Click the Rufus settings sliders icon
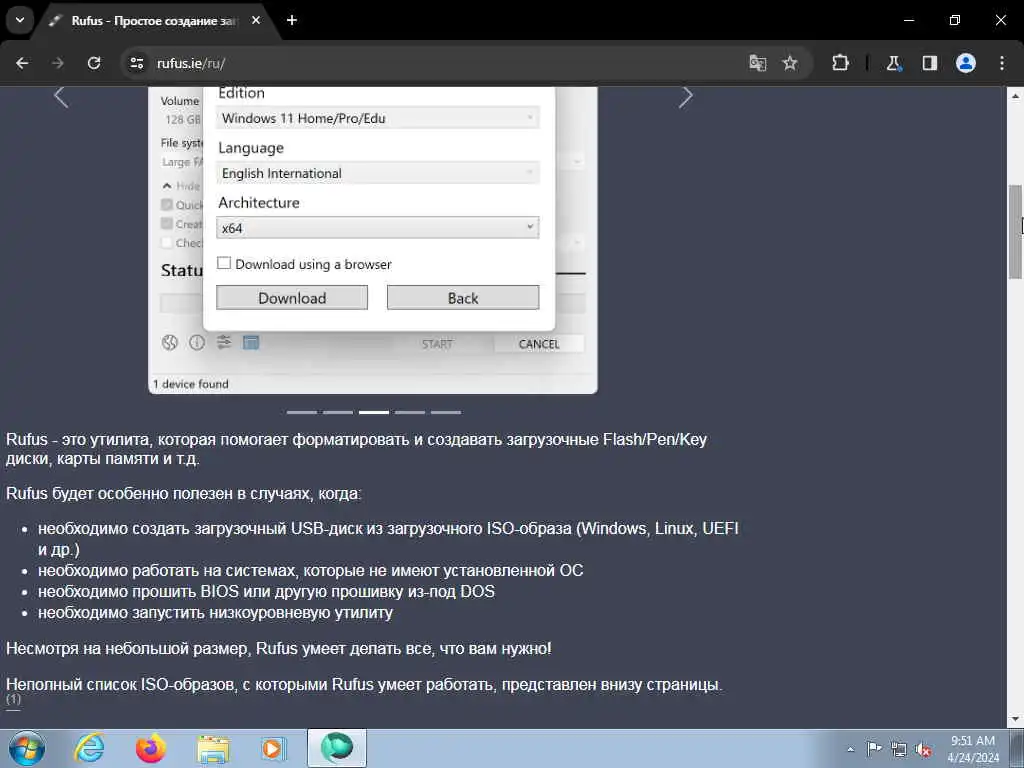1024x768 pixels. tap(224, 342)
